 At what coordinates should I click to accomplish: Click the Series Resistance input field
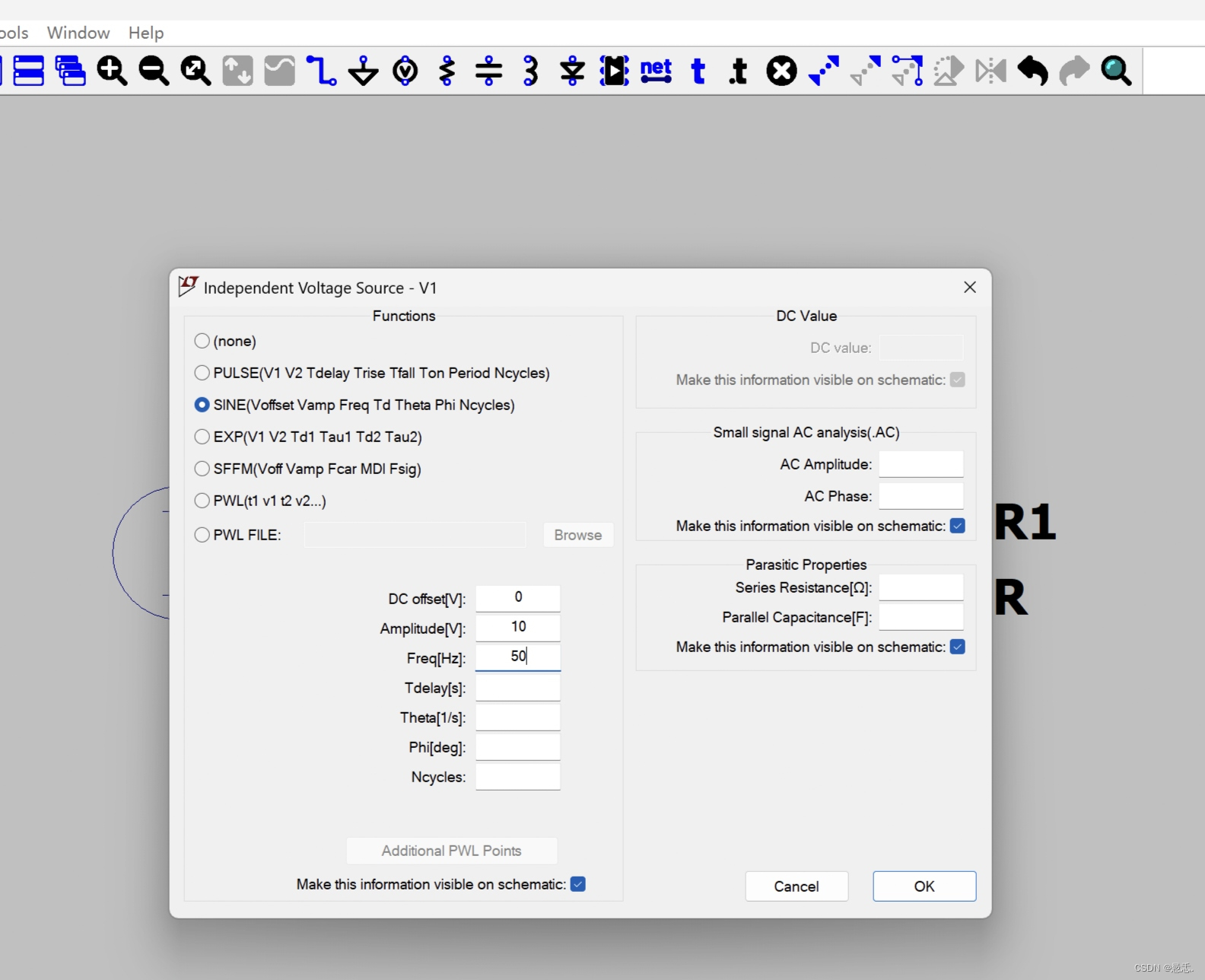[921, 587]
